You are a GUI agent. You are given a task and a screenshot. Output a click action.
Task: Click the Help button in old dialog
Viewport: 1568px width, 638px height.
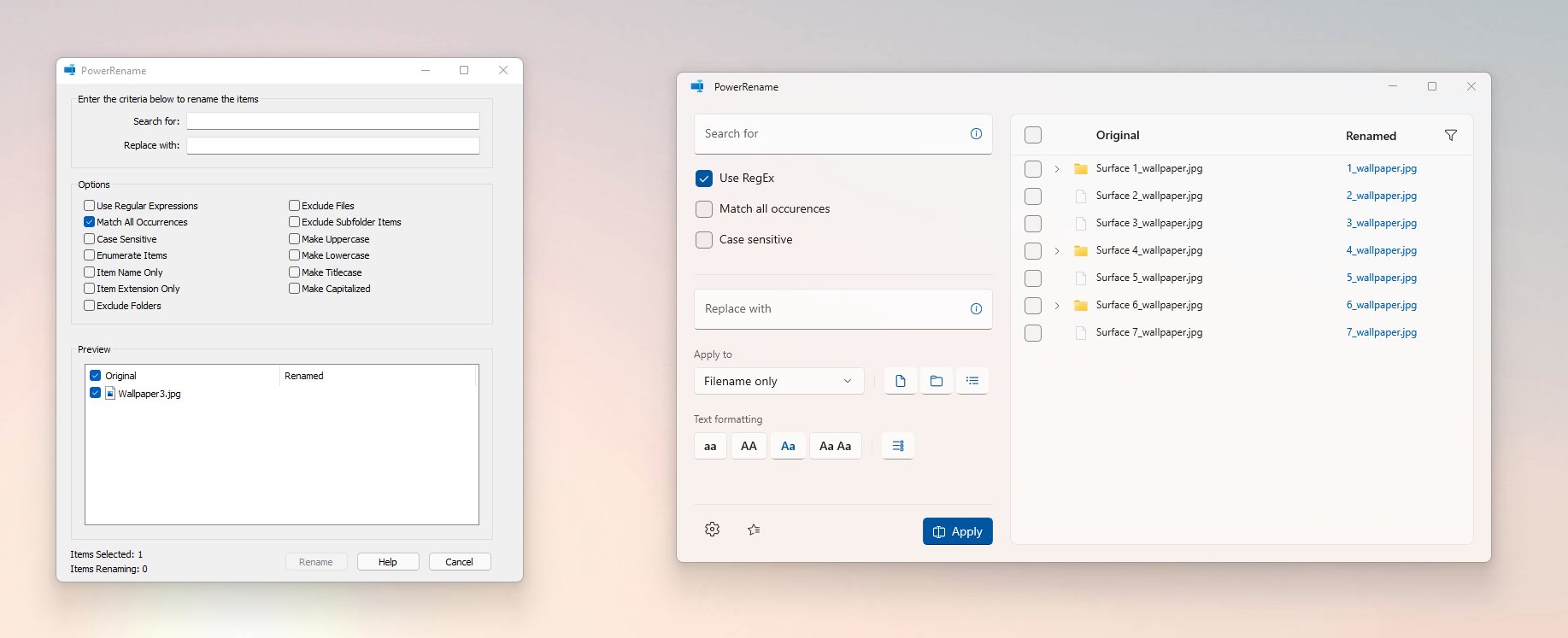click(x=388, y=562)
